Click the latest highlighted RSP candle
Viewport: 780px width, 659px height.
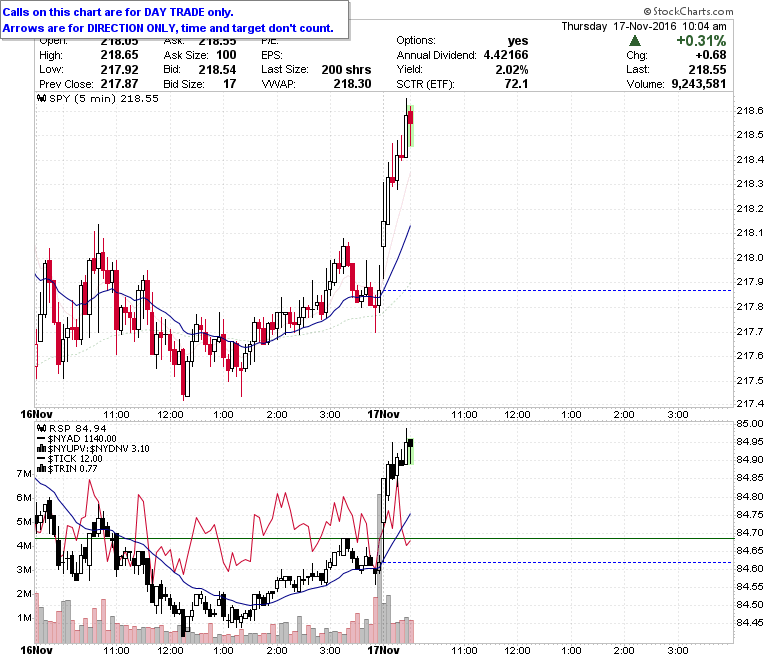(411, 452)
